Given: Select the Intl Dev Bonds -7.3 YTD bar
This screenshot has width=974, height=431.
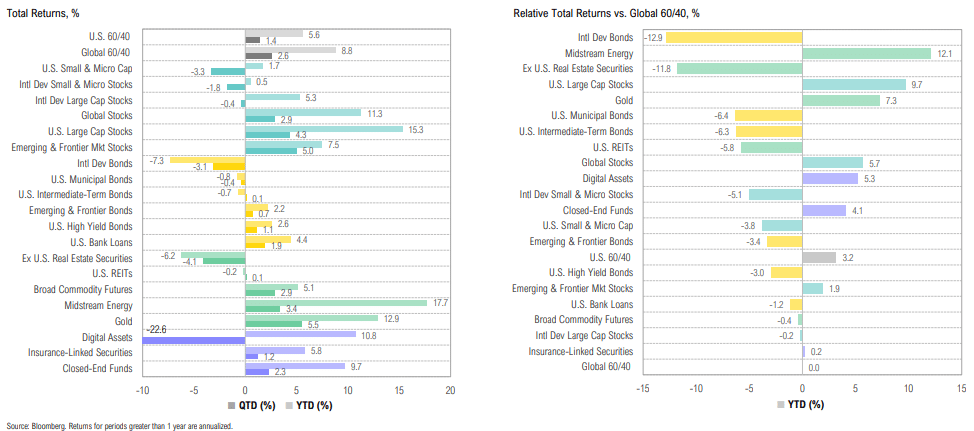Looking at the screenshot, I should (x=208, y=160).
